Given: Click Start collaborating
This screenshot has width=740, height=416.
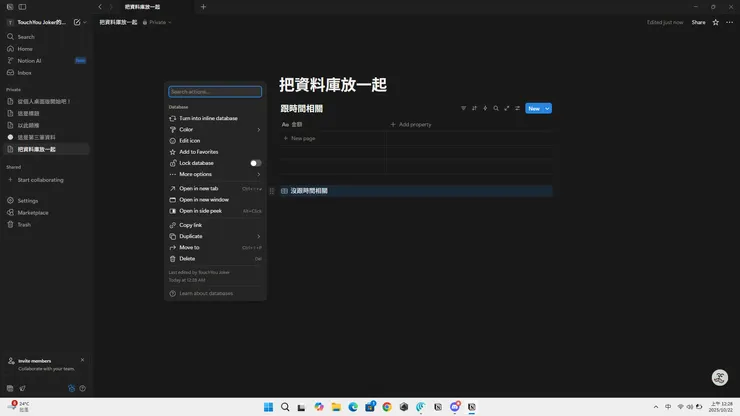Looking at the screenshot, I should pos(45,180).
